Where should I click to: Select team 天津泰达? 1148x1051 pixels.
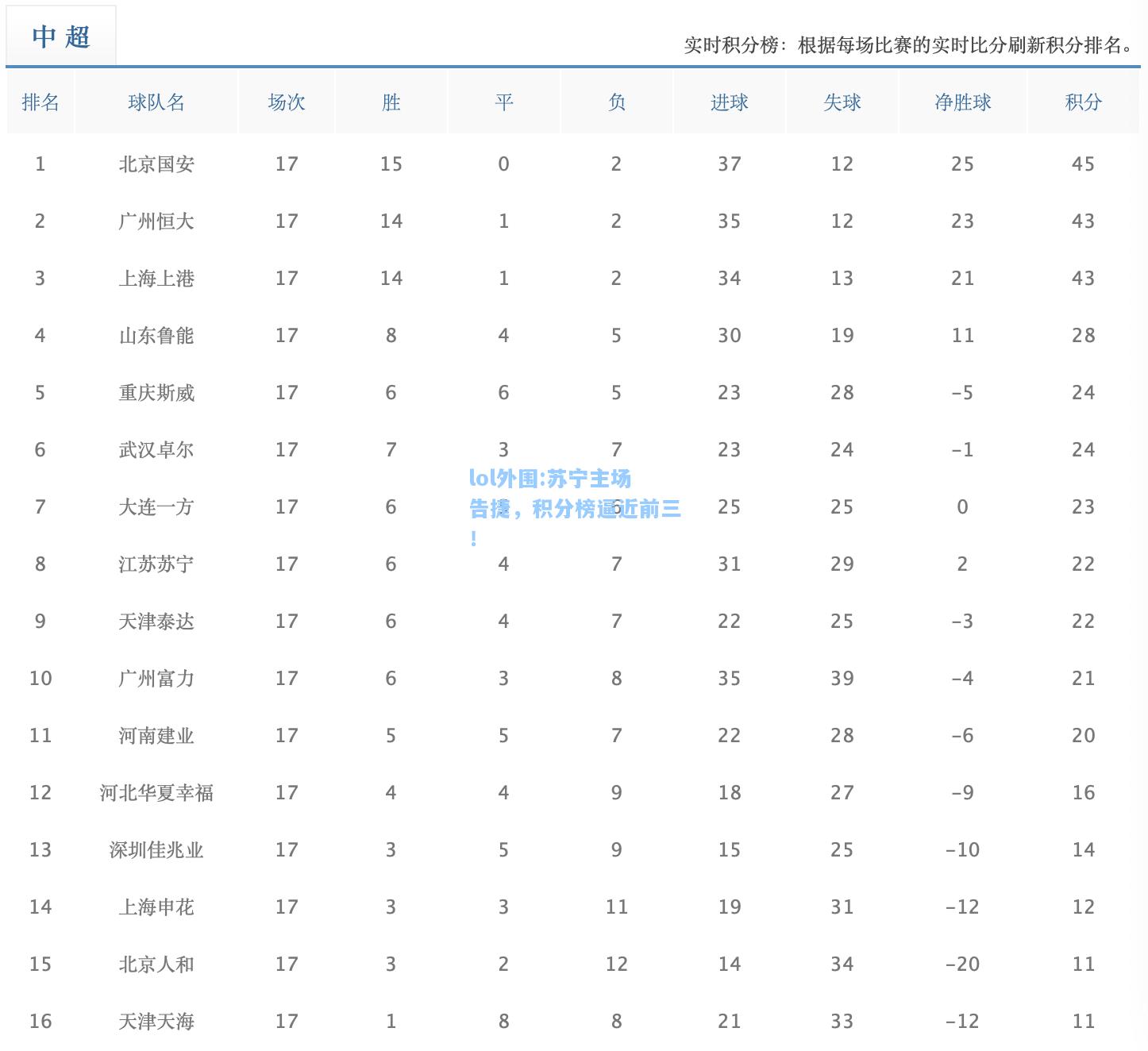[156, 622]
